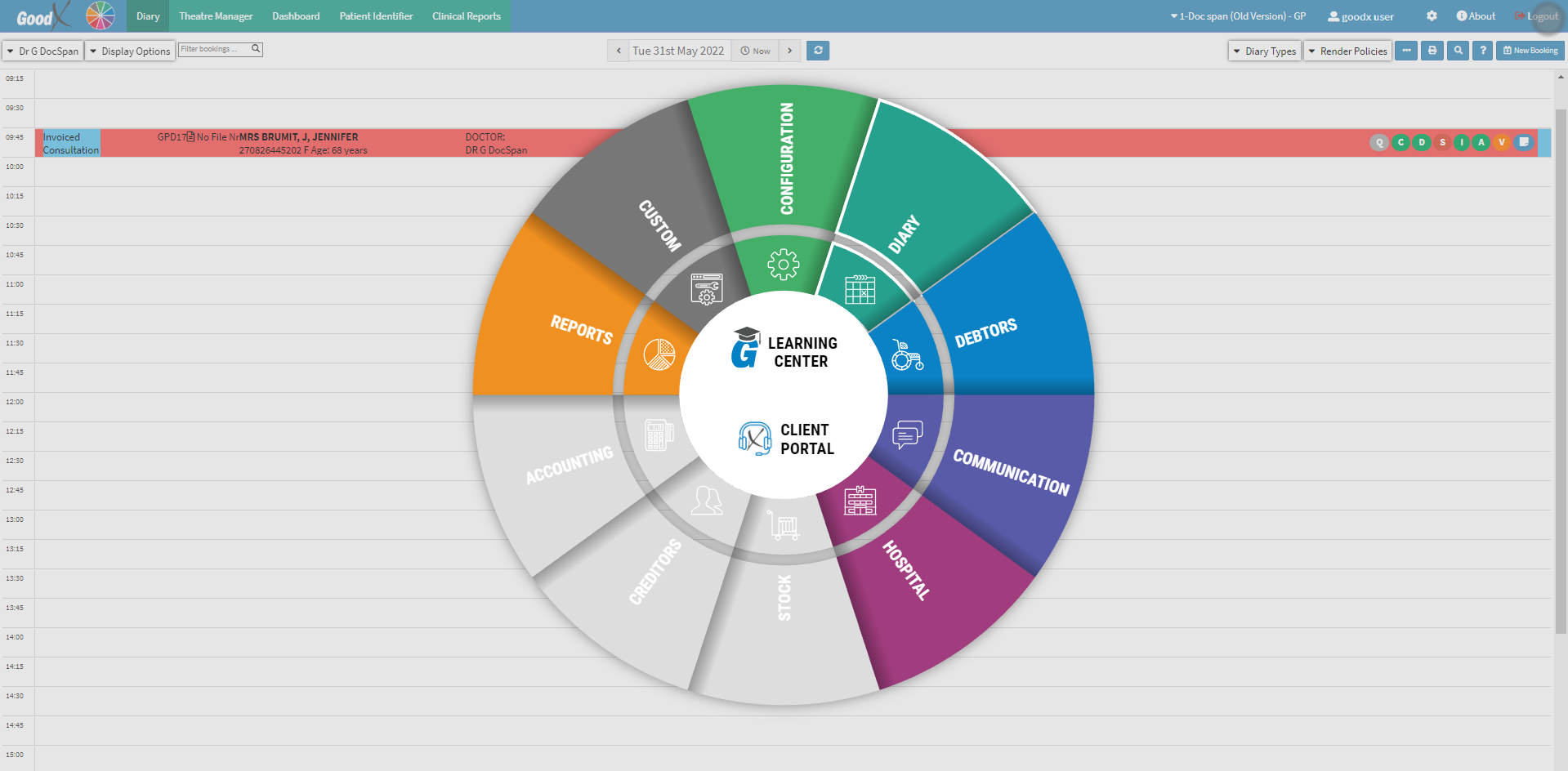The image size is (1568, 771).
Task: Open the GoodX color wheel navigation icon
Action: click(x=101, y=16)
